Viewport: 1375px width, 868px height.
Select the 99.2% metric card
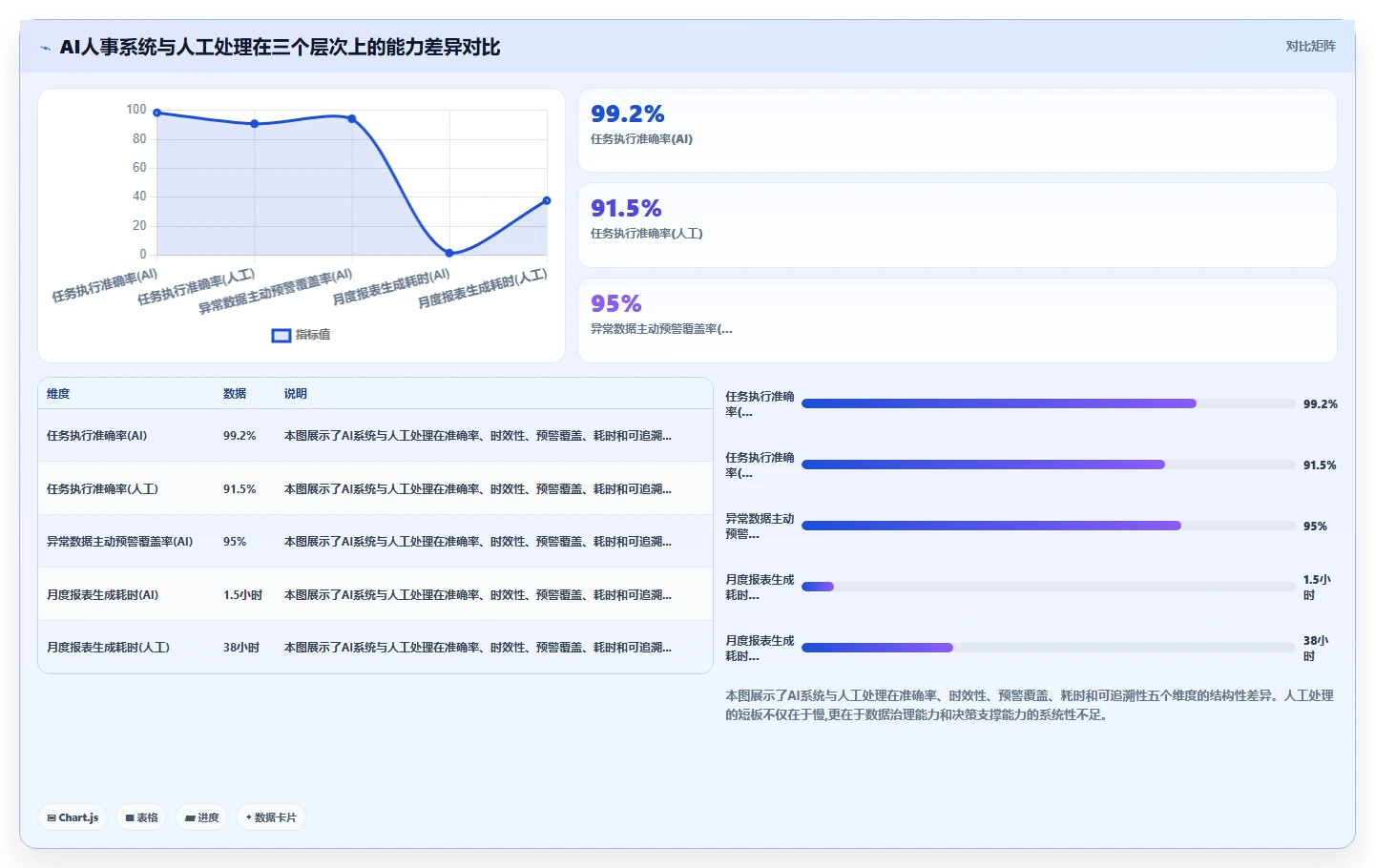(957, 131)
